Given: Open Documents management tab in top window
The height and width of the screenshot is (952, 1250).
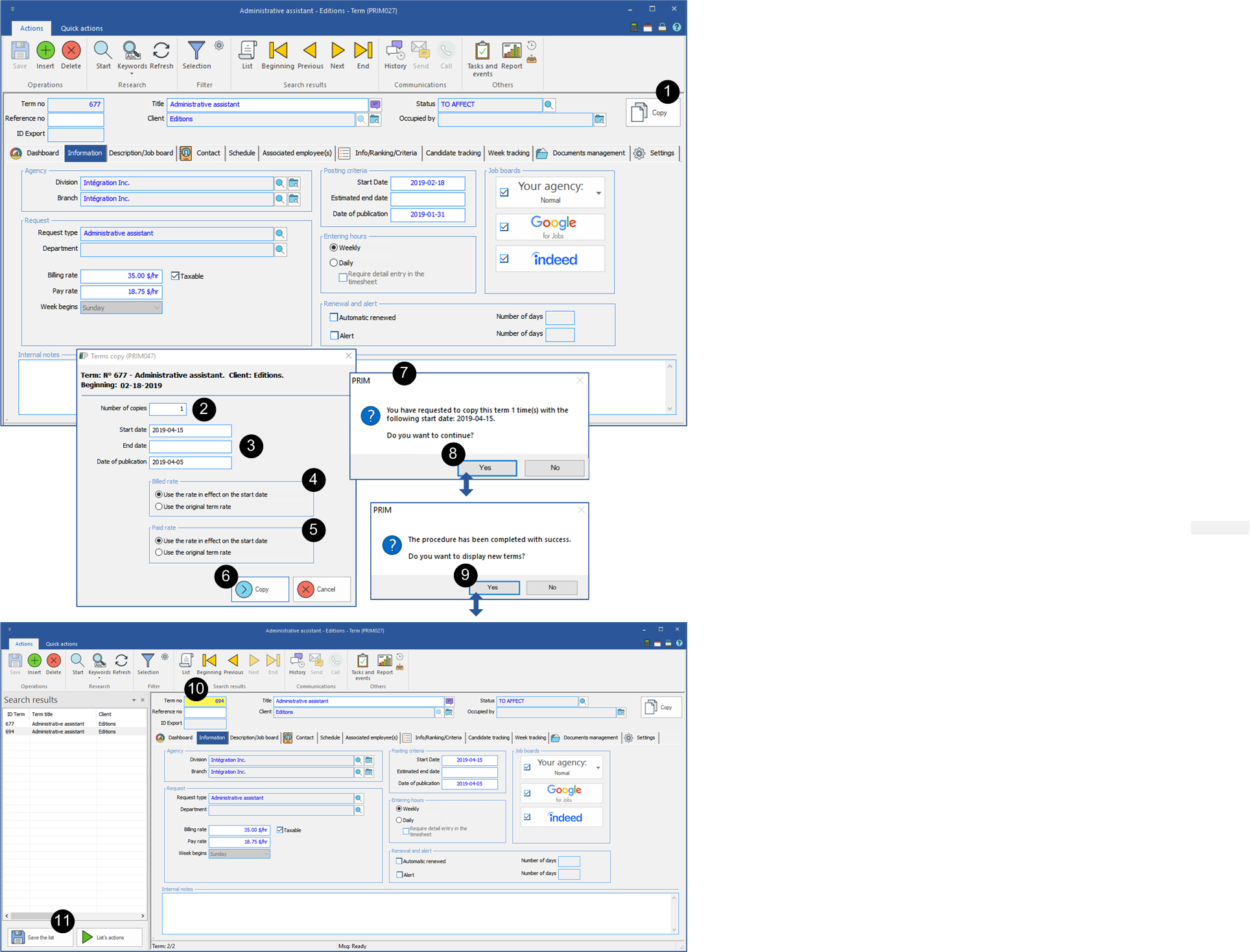Looking at the screenshot, I should [581, 154].
